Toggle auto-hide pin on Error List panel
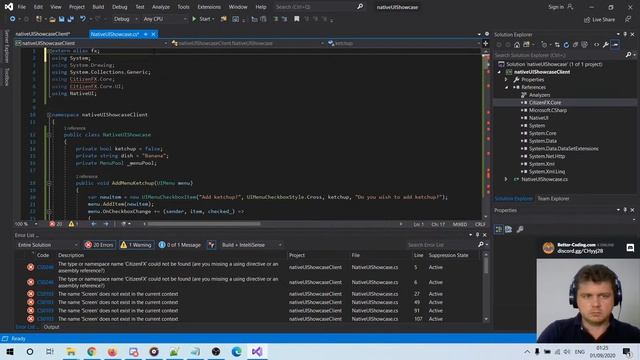The height and width of the screenshot is (360, 640). pyautogui.click(x=477, y=235)
